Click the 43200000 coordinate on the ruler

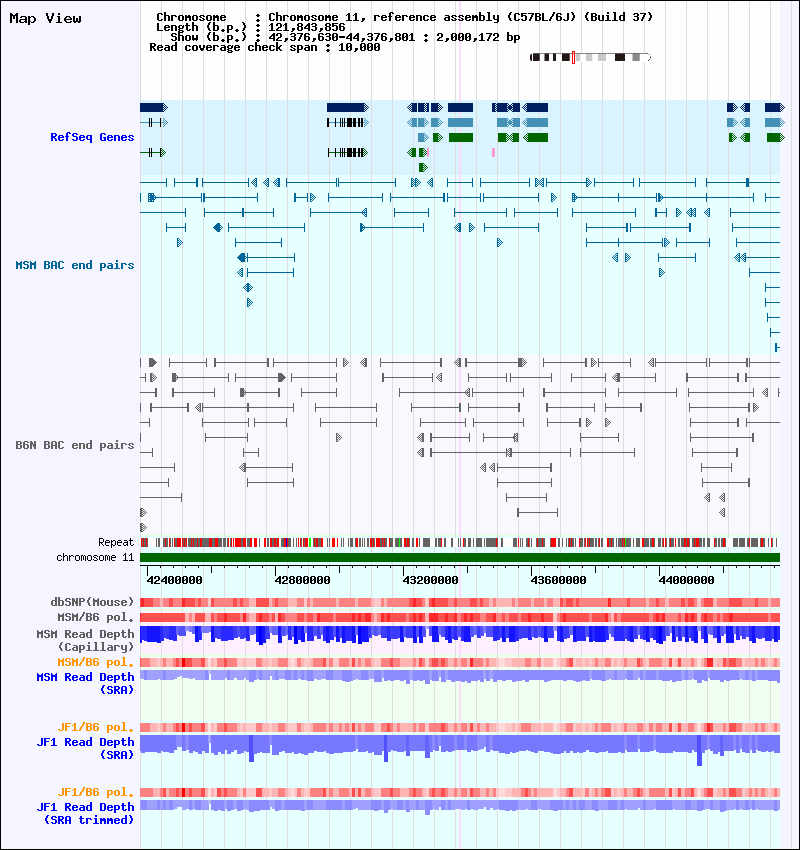coord(430,581)
